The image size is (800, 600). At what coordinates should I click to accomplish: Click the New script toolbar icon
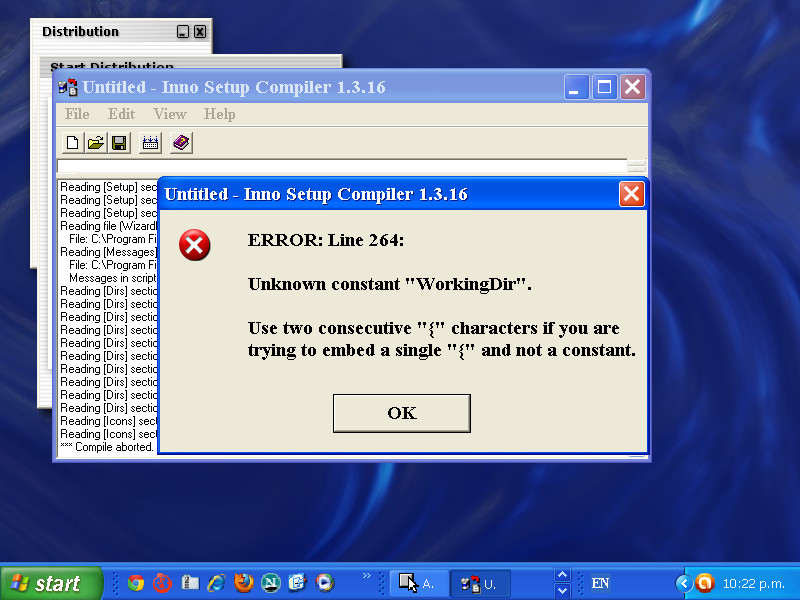tap(72, 143)
